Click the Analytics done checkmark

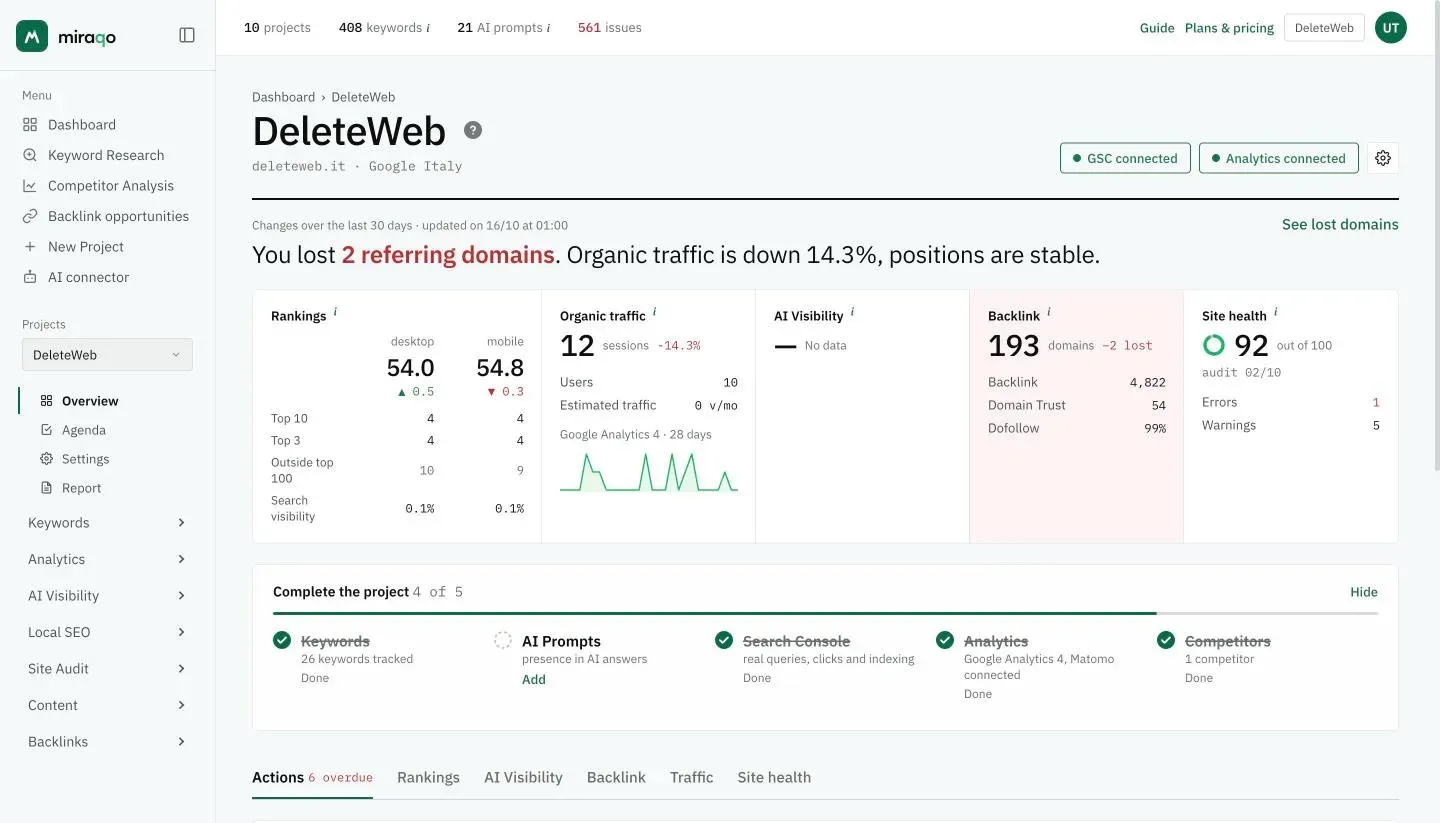tap(945, 640)
